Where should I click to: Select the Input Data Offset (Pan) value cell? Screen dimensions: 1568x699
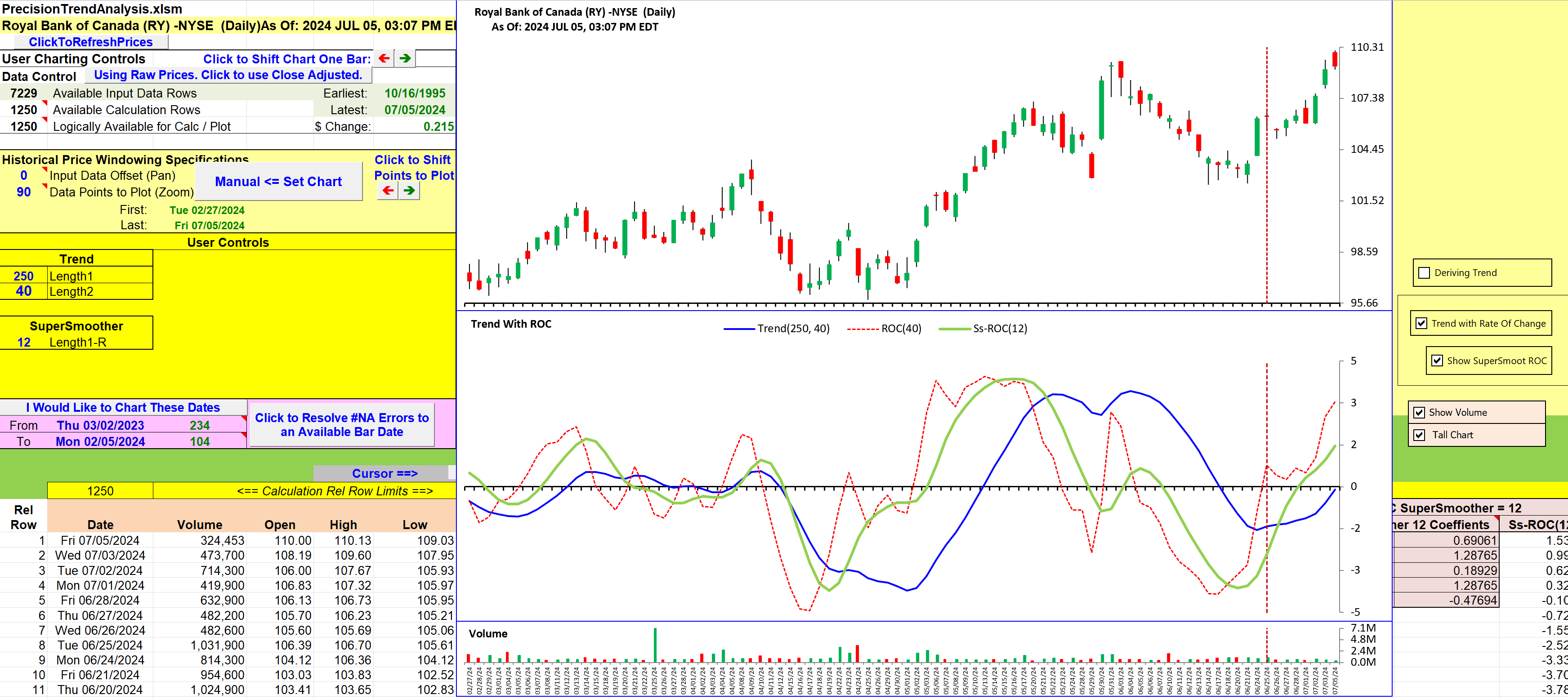(x=24, y=175)
